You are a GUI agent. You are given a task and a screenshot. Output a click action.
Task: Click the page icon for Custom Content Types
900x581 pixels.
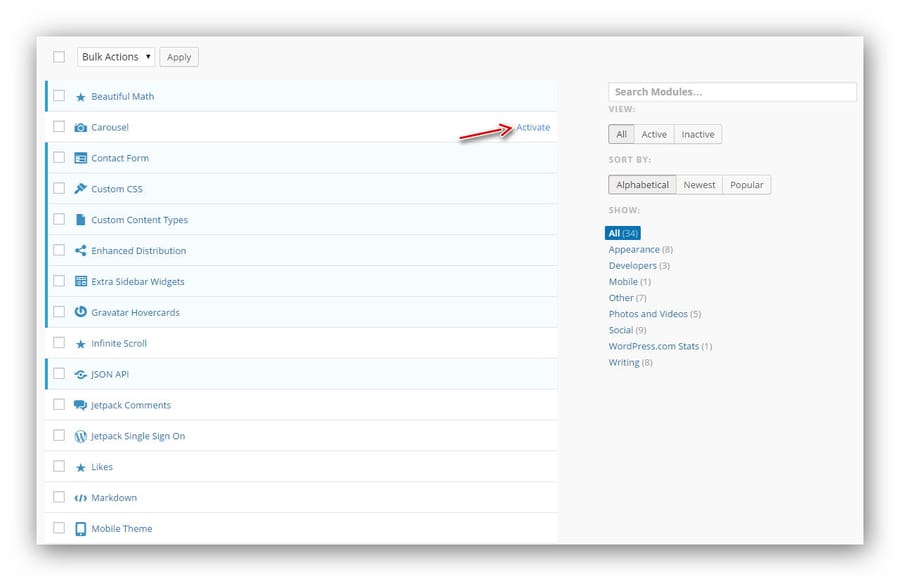80,219
